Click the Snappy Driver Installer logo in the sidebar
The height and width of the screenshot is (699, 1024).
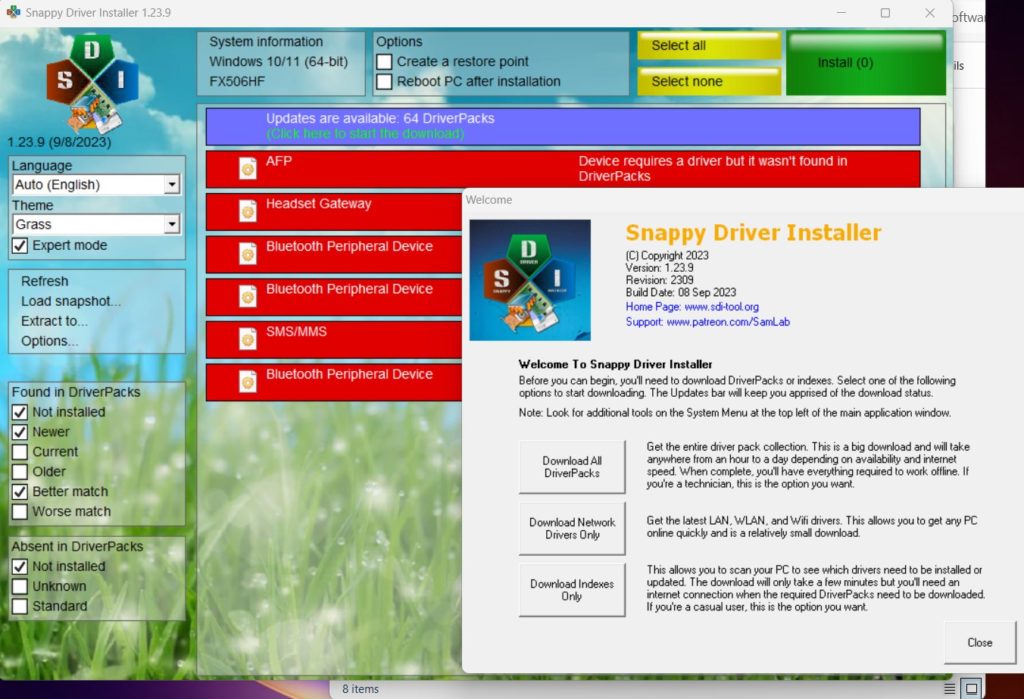point(93,80)
